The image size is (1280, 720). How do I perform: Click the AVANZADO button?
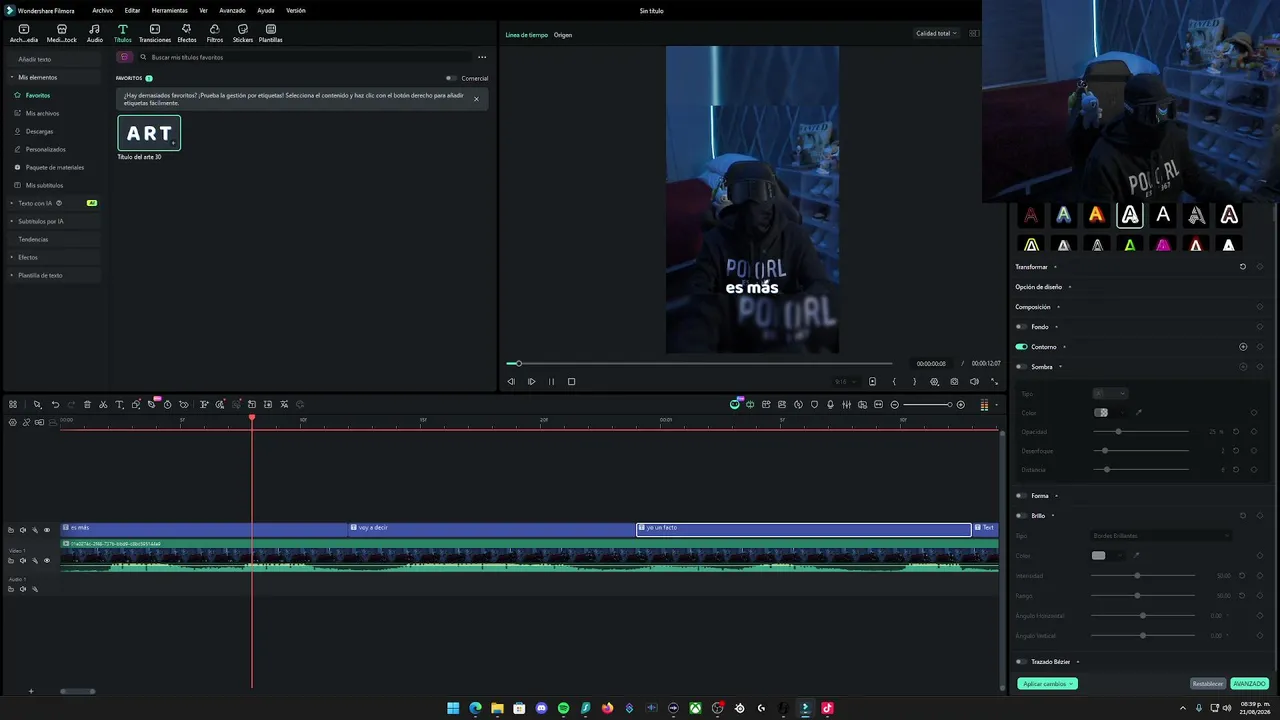[1249, 684]
